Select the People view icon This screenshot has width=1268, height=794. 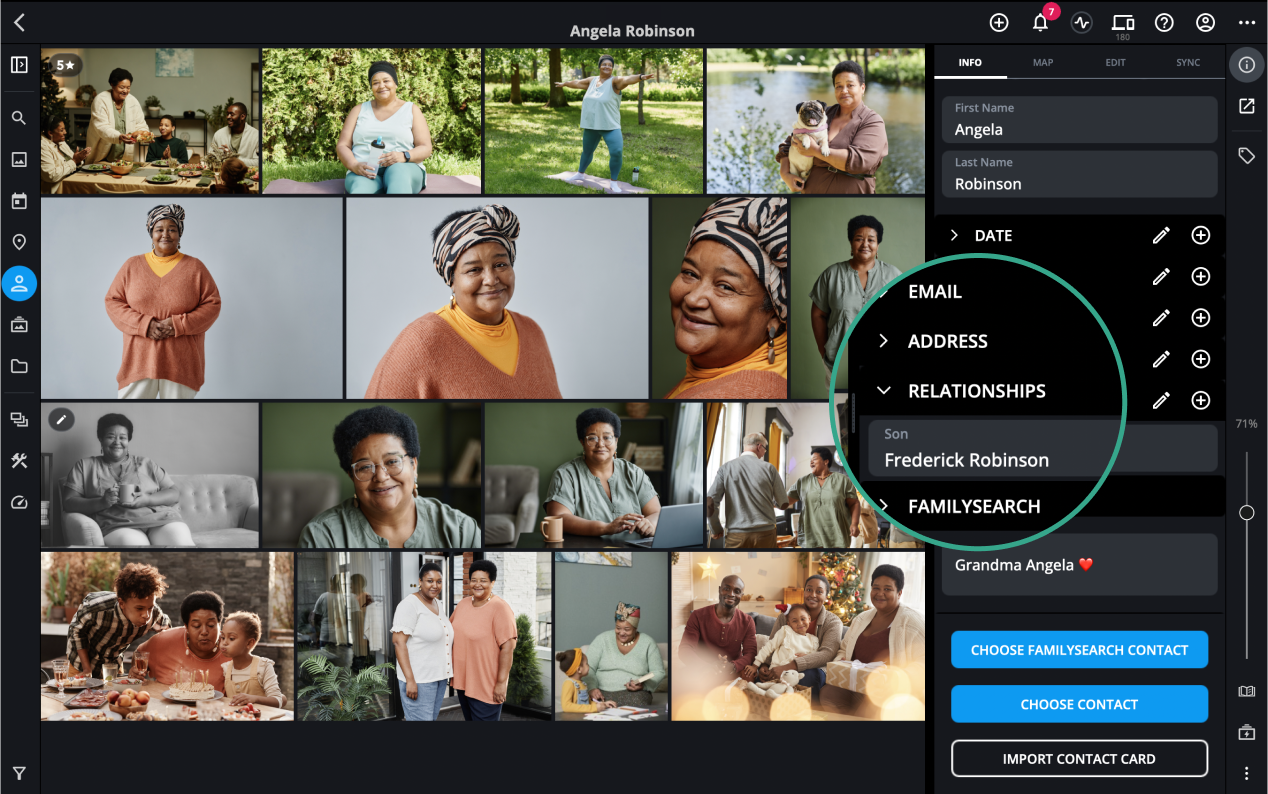(x=19, y=283)
